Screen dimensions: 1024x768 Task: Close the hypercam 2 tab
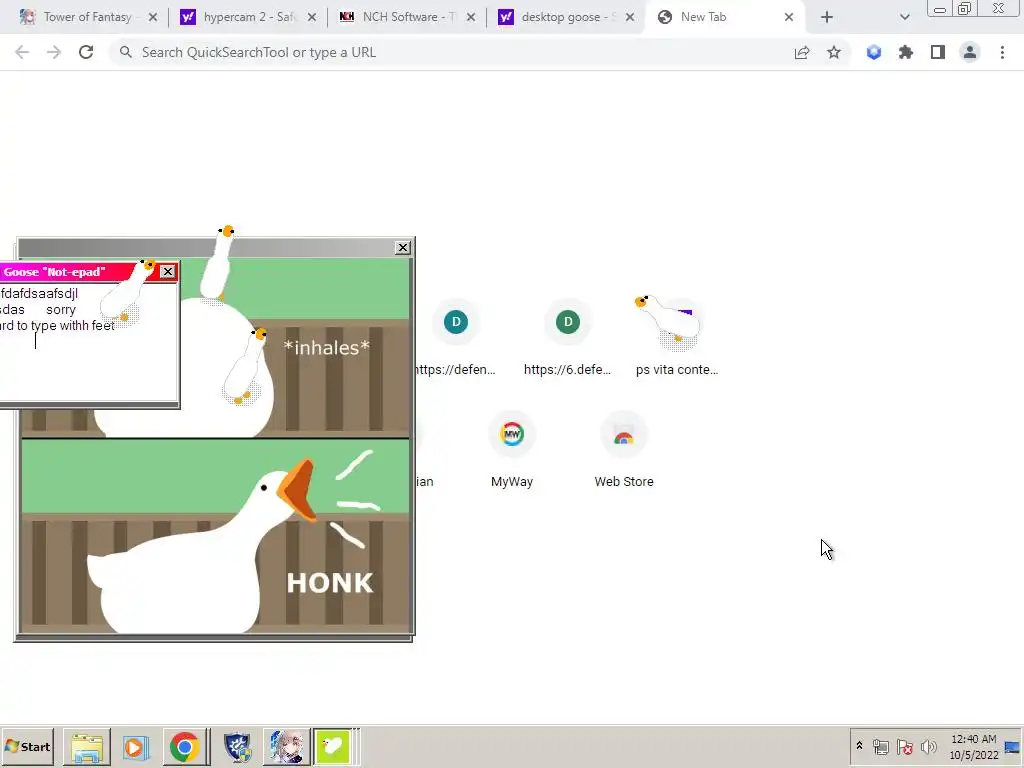click(312, 18)
